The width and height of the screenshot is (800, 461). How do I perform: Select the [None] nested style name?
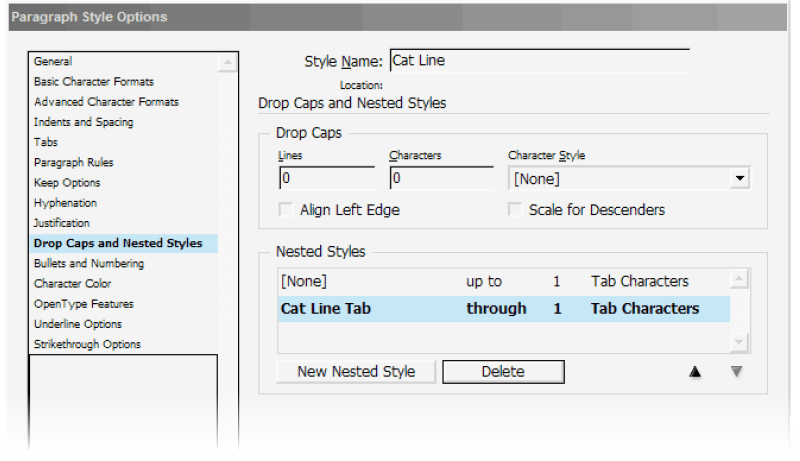(304, 281)
